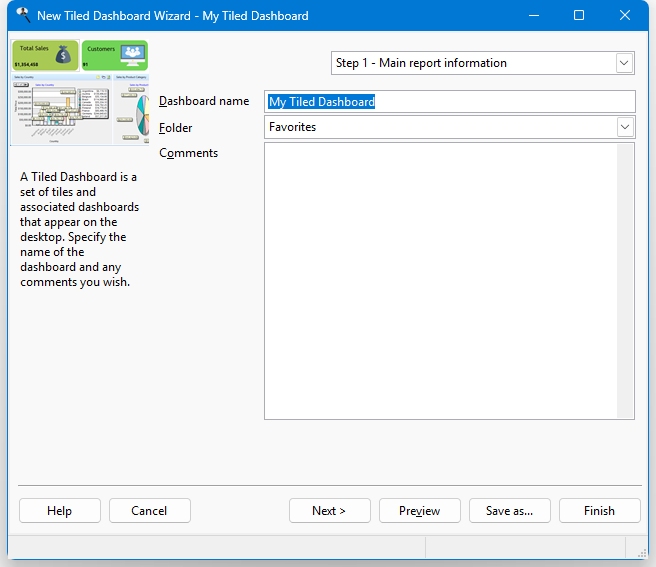Open the Folder dropdown arrow
The height and width of the screenshot is (567, 656).
pos(625,127)
